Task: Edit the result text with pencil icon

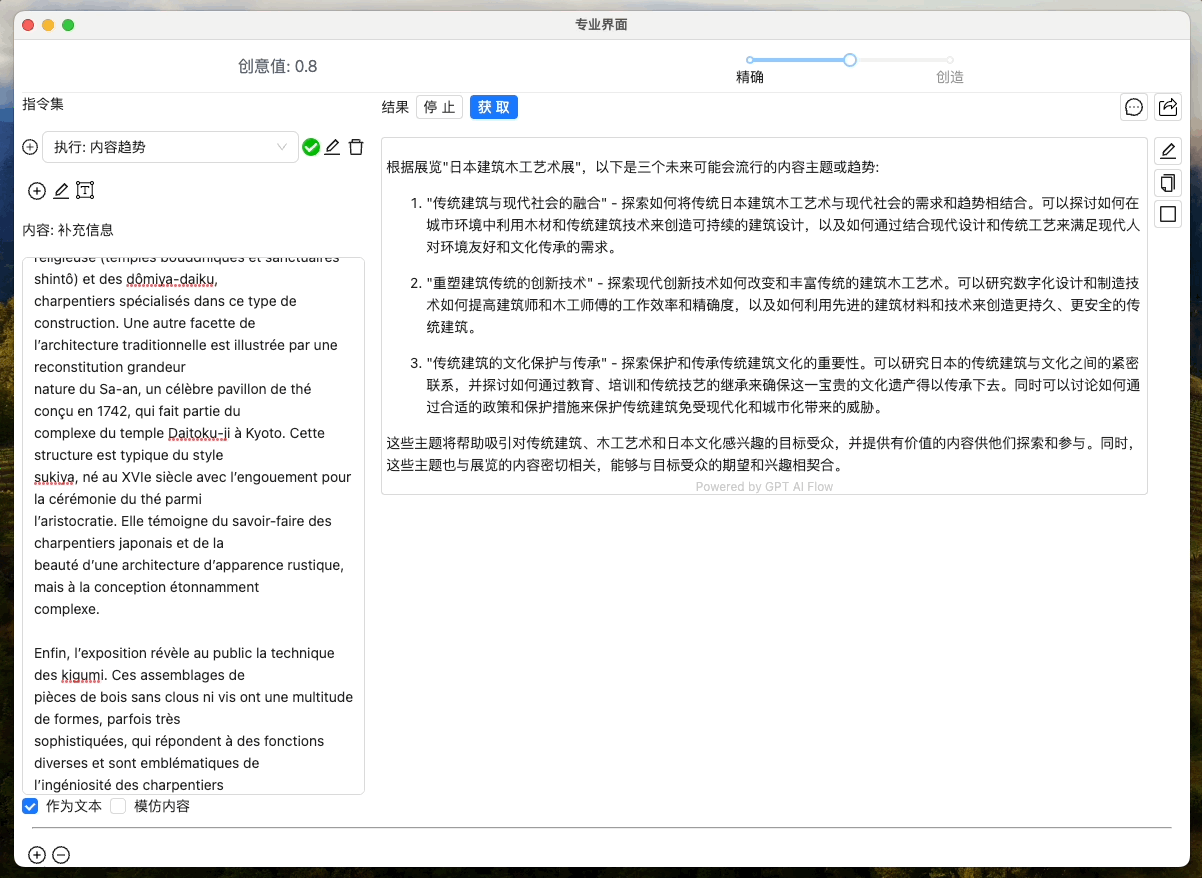Action: (1167, 151)
